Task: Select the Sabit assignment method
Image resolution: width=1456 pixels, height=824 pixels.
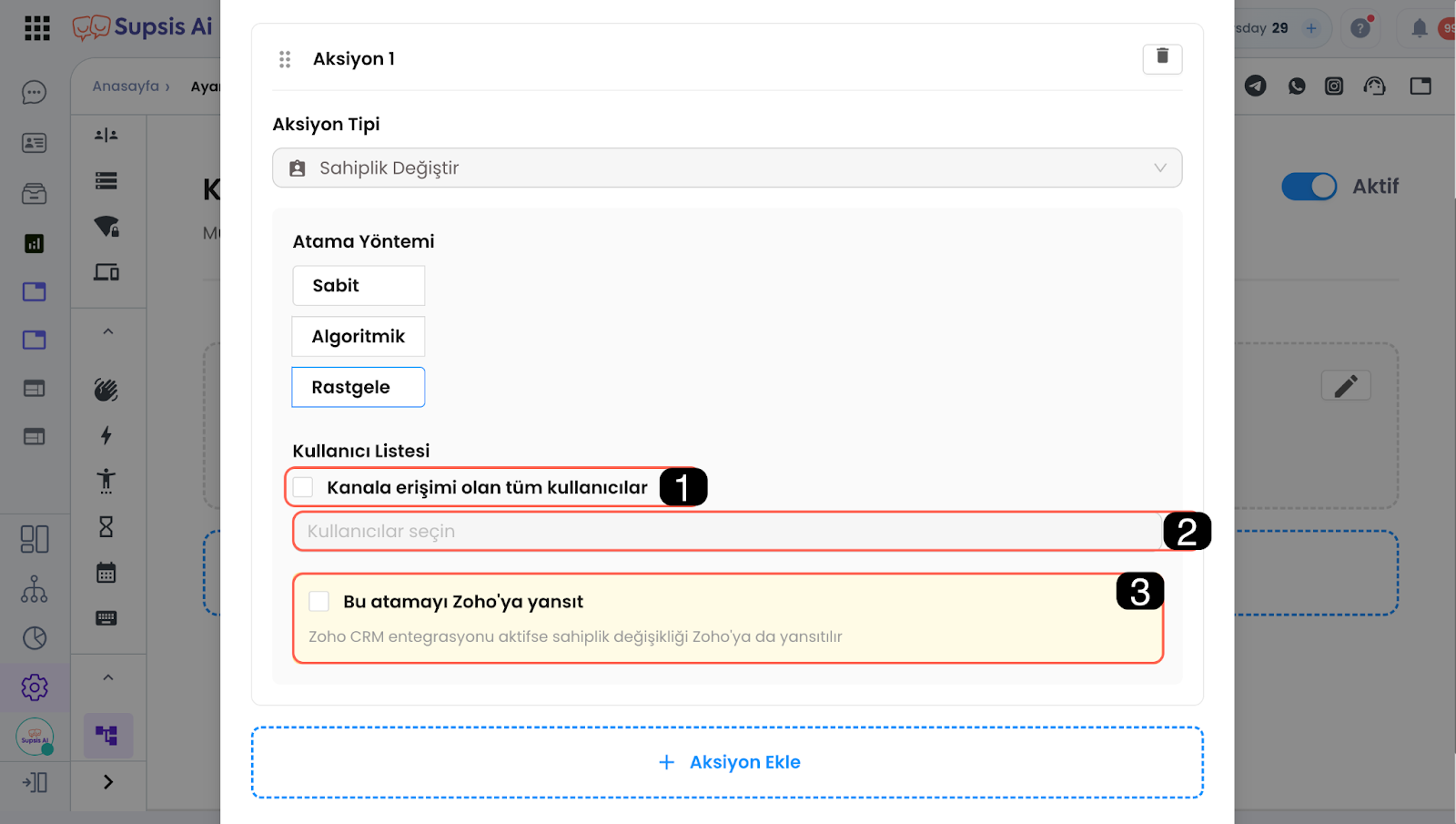Action: coord(359,286)
